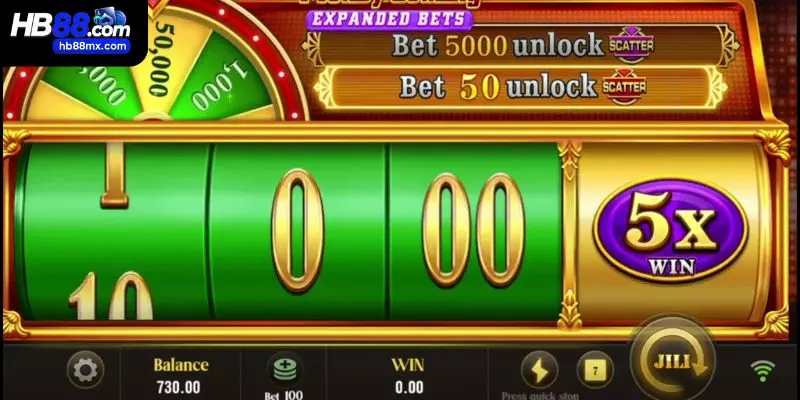
Task: Click the 5x WIN purple multiplier badge
Action: point(670,230)
